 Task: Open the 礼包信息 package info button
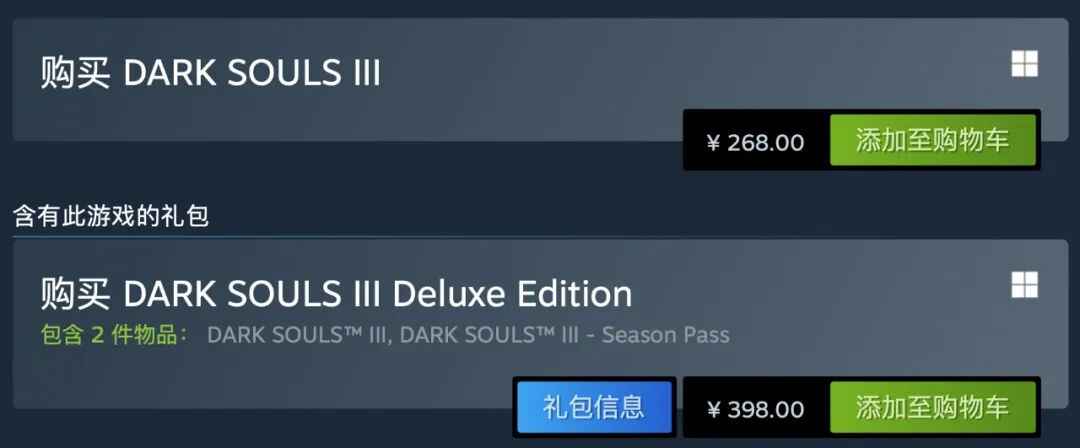(x=594, y=407)
